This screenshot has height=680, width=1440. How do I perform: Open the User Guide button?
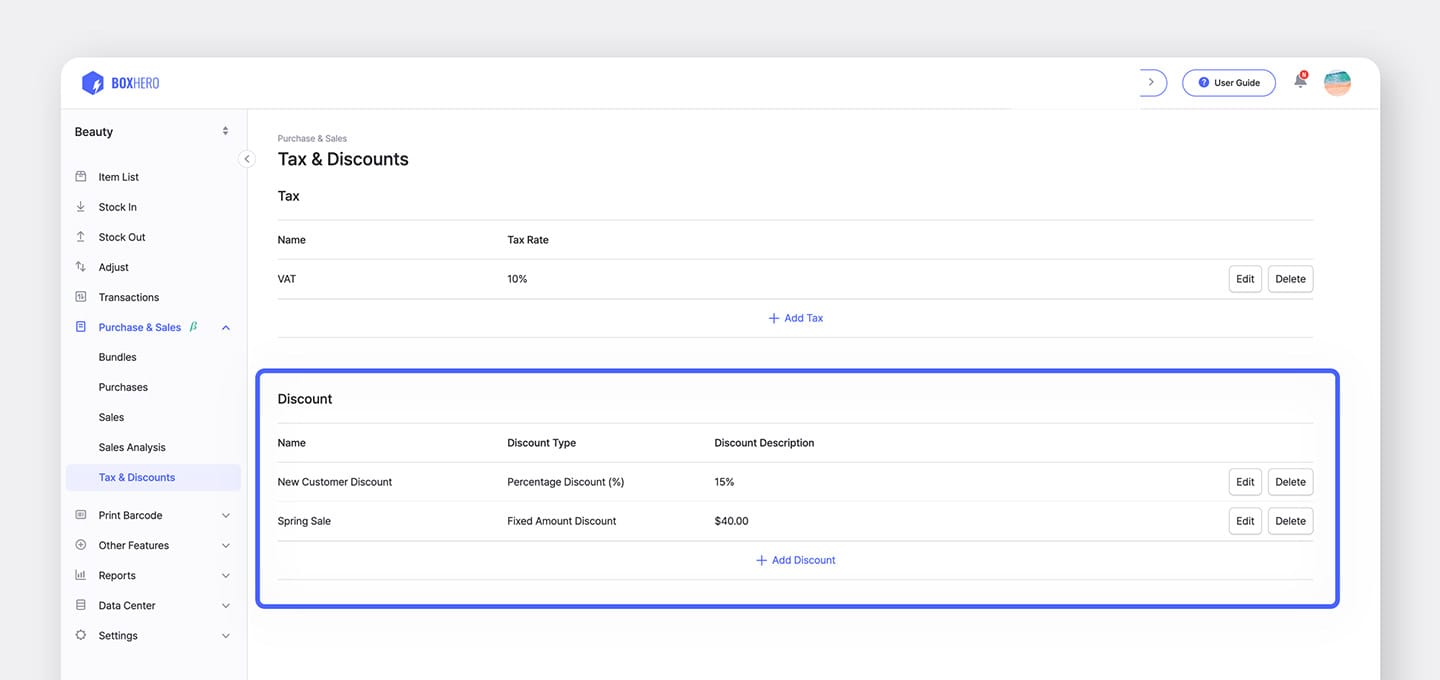(1228, 83)
